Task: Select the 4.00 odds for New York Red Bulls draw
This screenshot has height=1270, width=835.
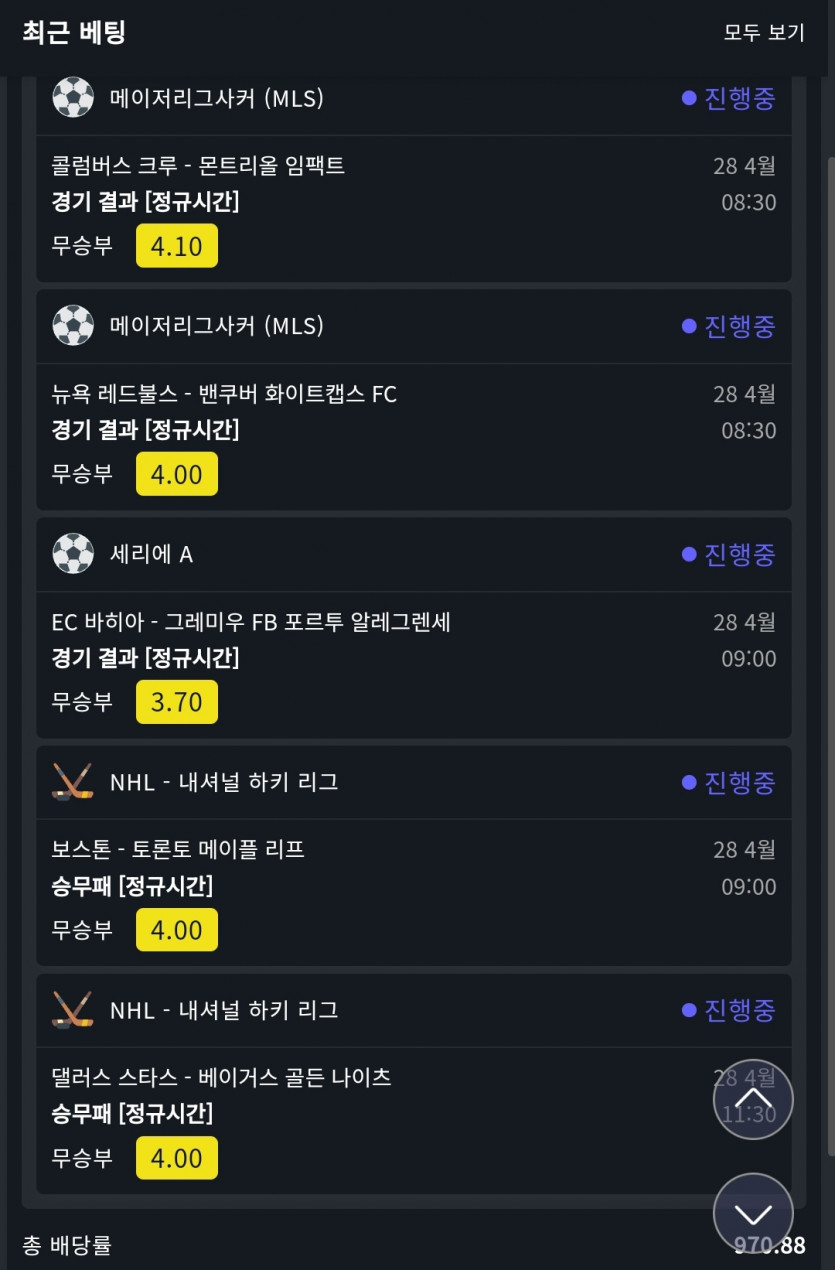Action: coord(177,474)
